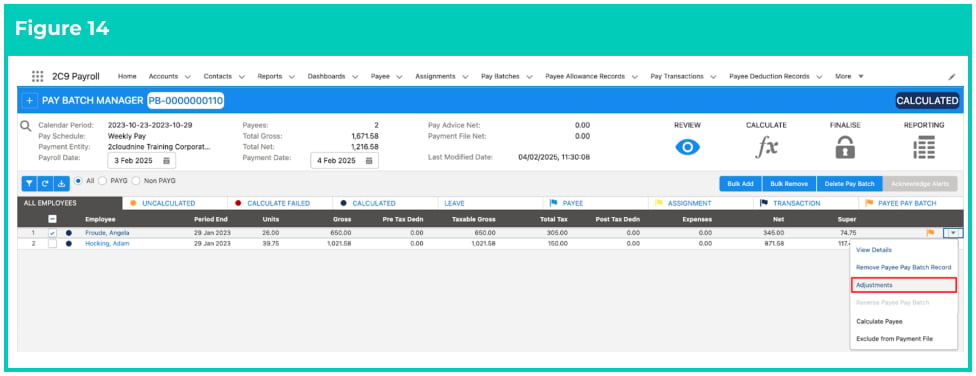Click the orange flag in Froude, Angela row
This screenshot has width=976, height=376.
(x=931, y=233)
